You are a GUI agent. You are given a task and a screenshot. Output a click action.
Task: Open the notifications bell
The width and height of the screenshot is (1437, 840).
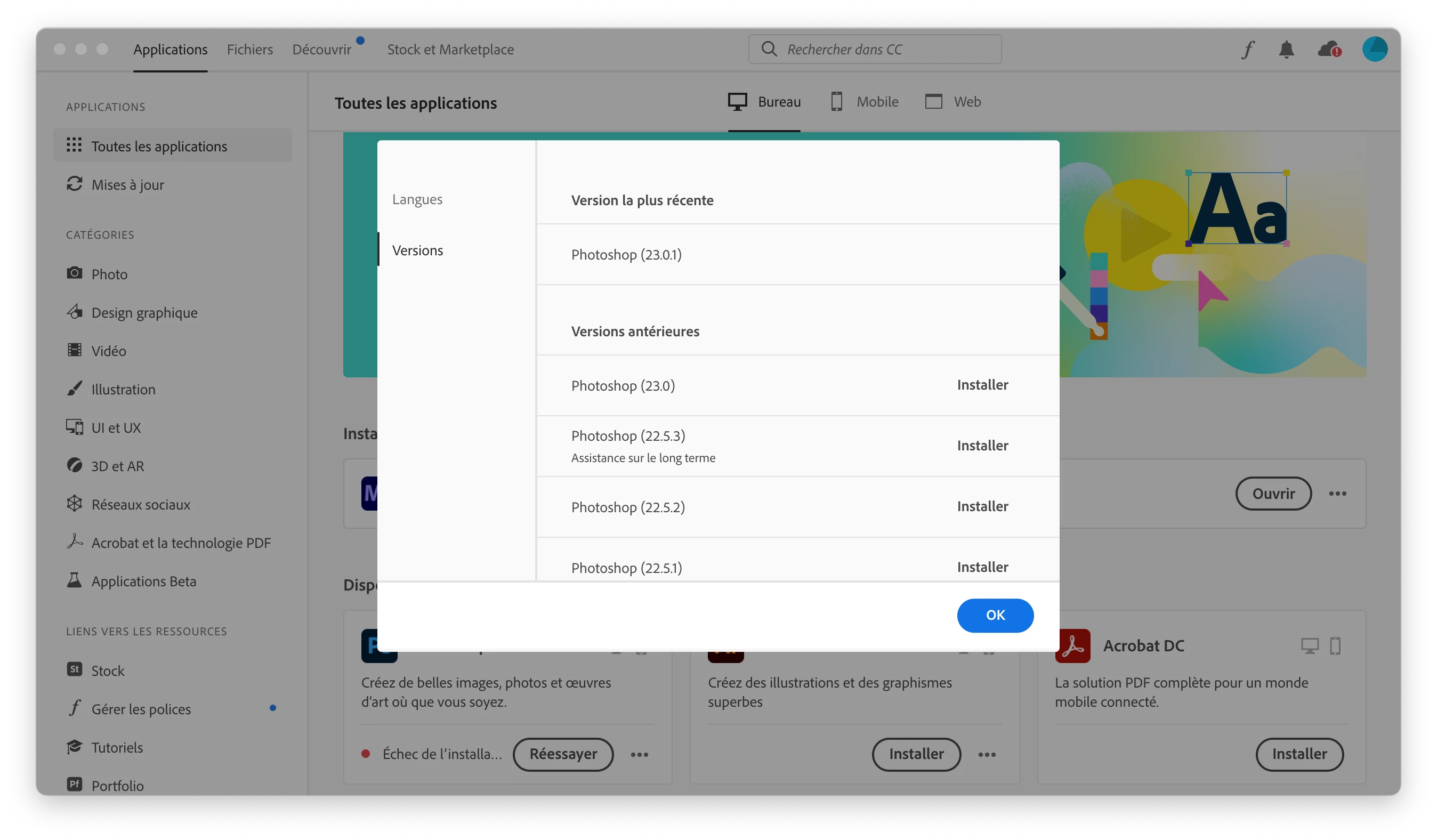[x=1286, y=50]
